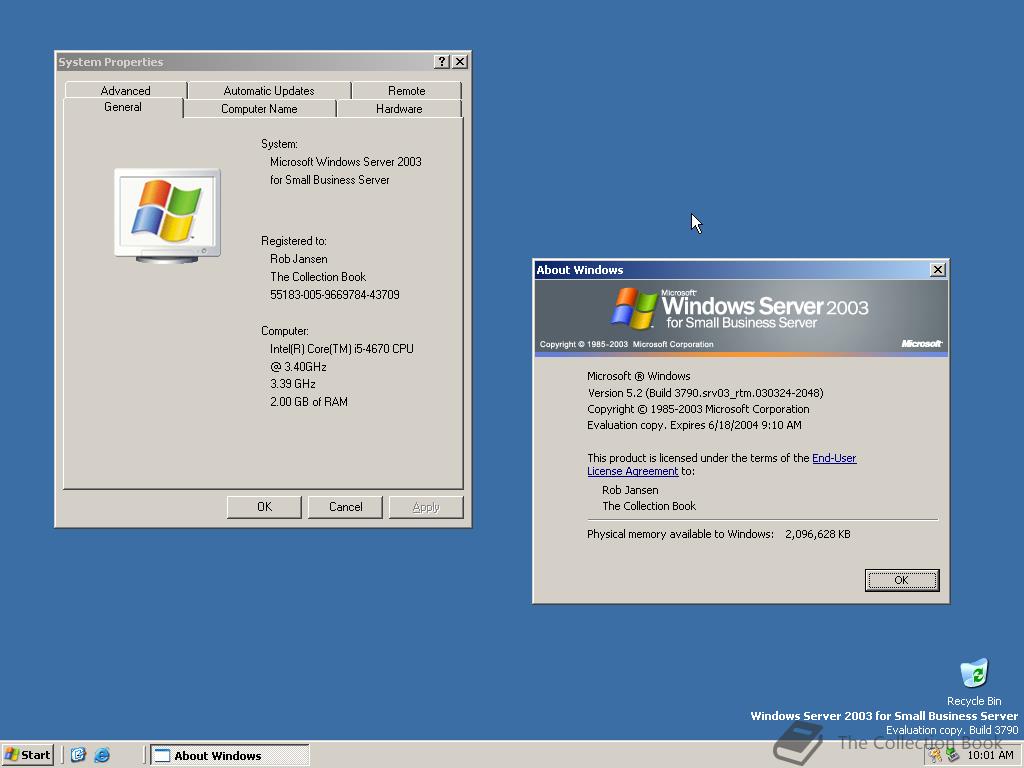Open the Hardware tab
Screen dimensions: 1024x768
(399, 108)
